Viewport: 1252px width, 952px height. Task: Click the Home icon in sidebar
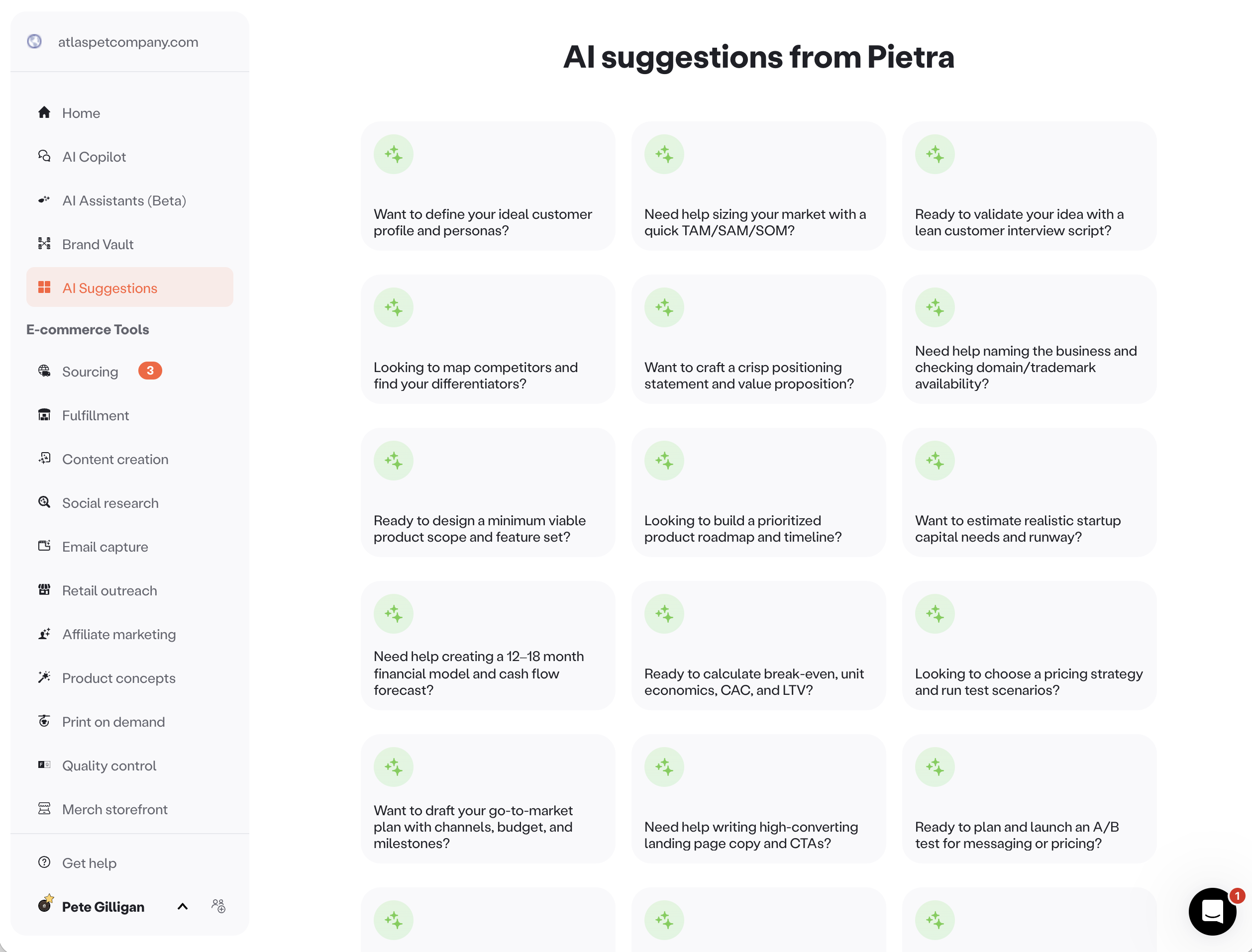click(x=44, y=113)
